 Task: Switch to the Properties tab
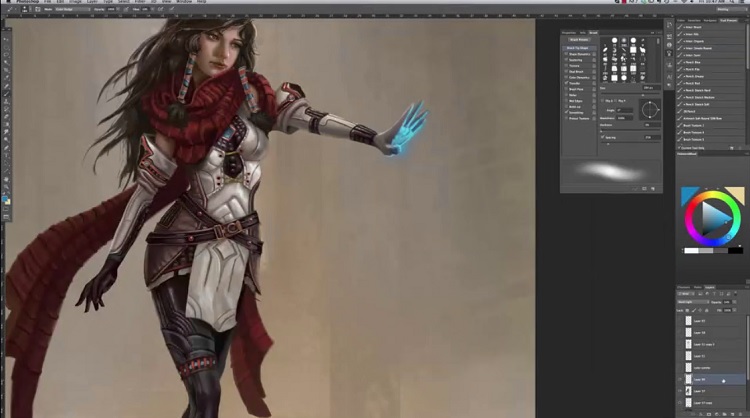pos(569,33)
